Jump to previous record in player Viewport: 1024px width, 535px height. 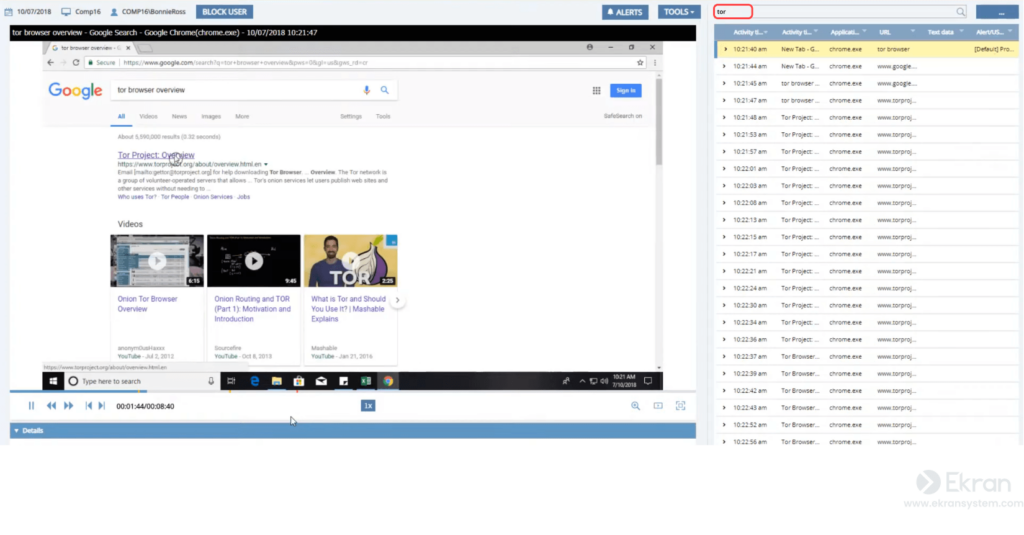coord(89,406)
